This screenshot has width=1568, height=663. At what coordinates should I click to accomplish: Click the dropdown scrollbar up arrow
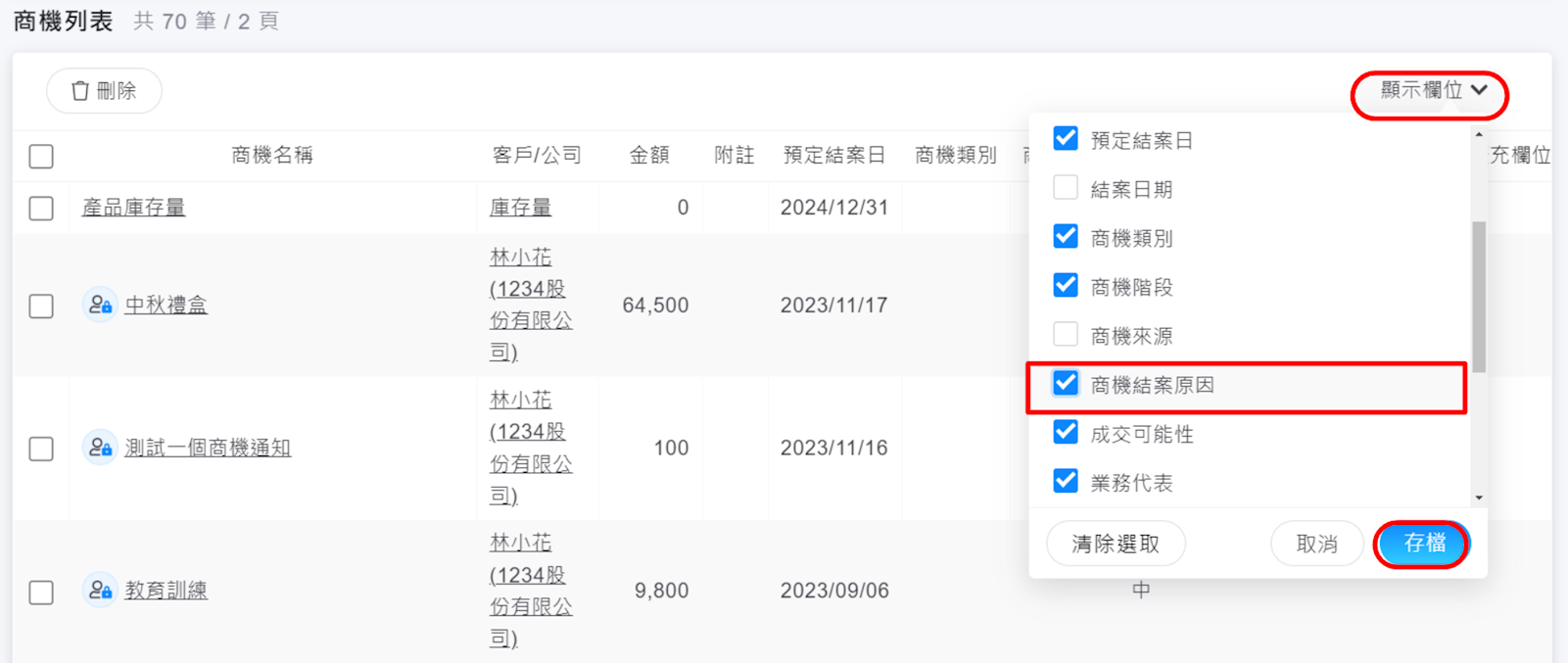pos(1479,134)
